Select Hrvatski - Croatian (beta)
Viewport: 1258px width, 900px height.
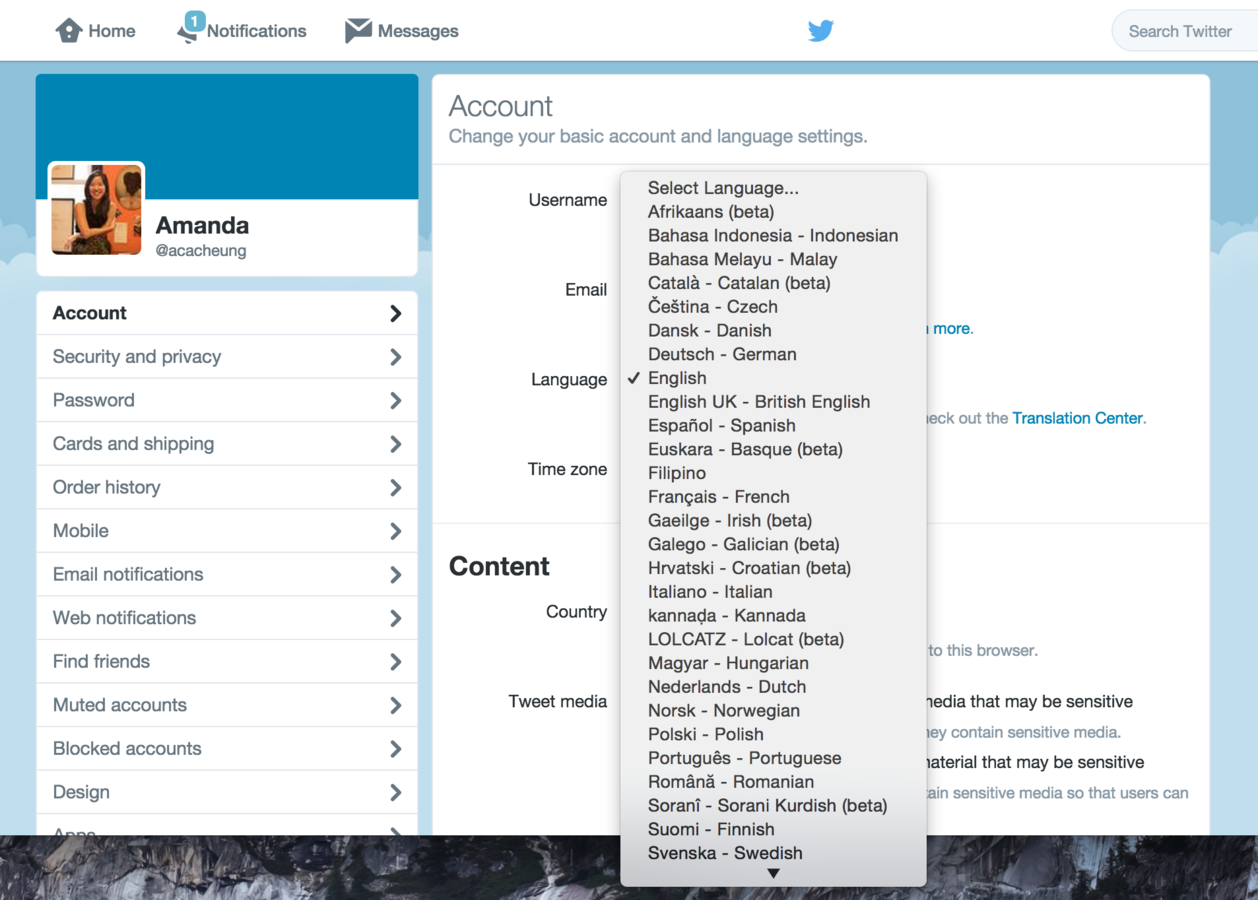pos(773,568)
